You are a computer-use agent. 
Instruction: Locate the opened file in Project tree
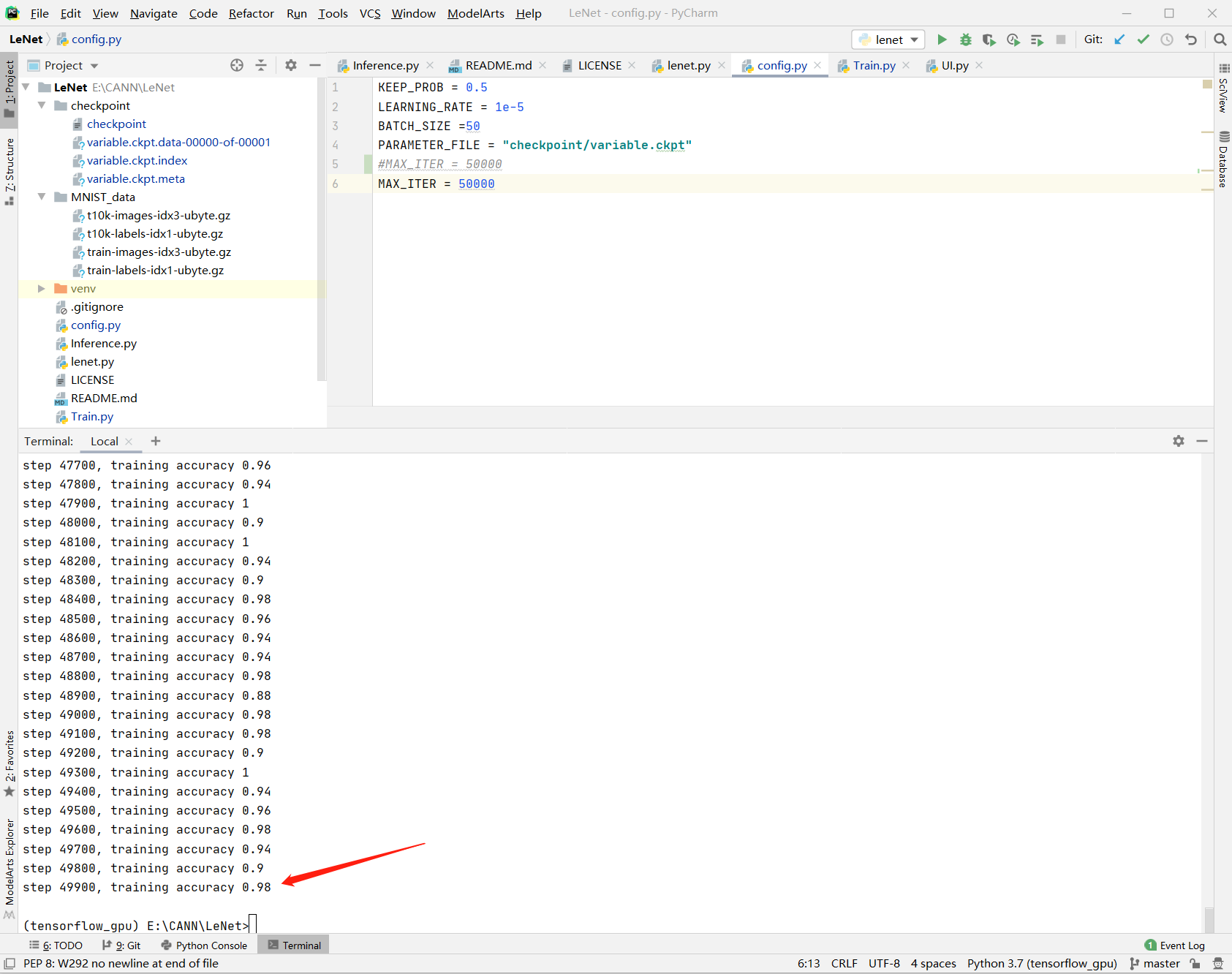coord(237,65)
